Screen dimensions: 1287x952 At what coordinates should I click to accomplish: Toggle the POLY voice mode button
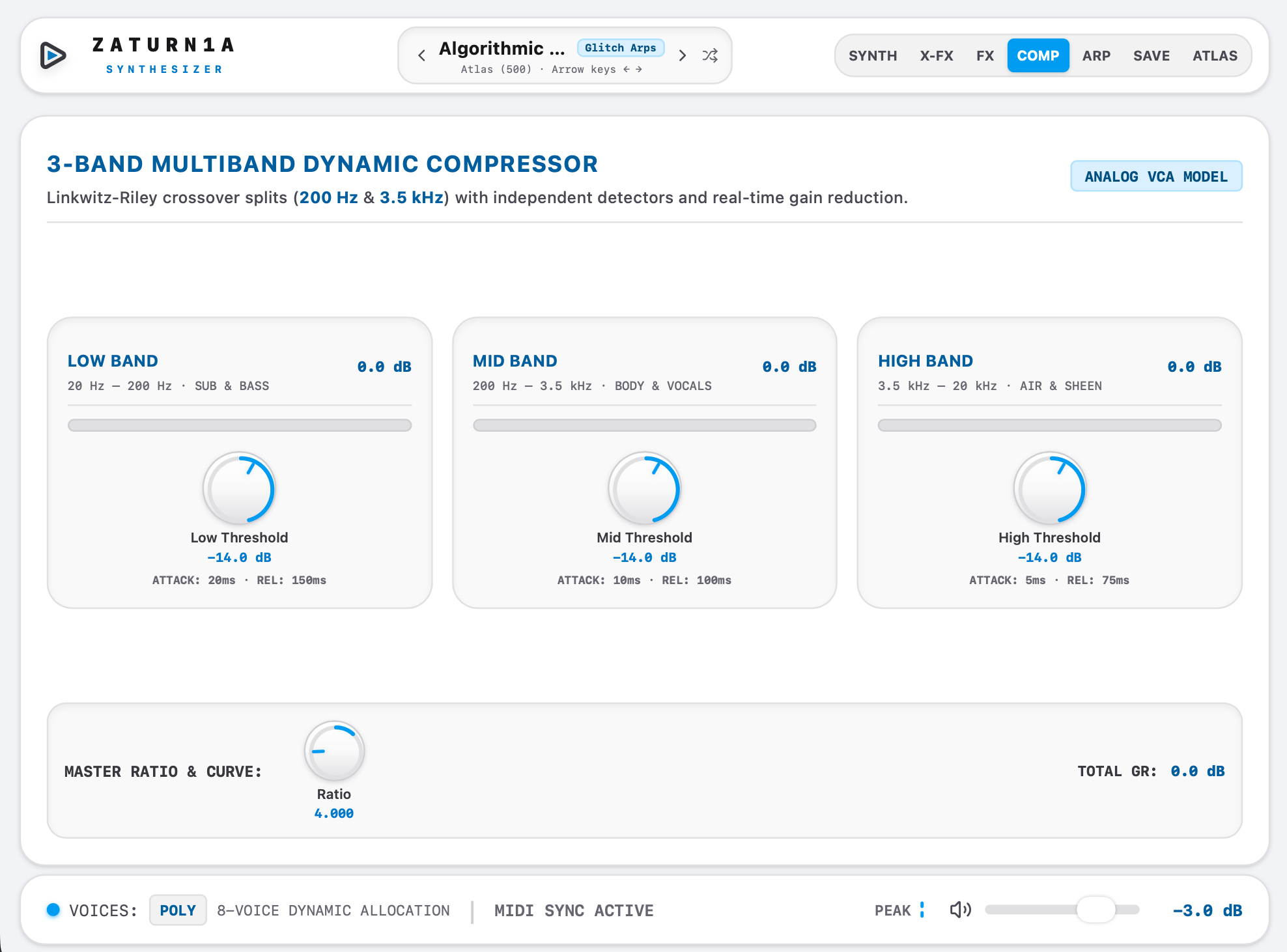[178, 910]
